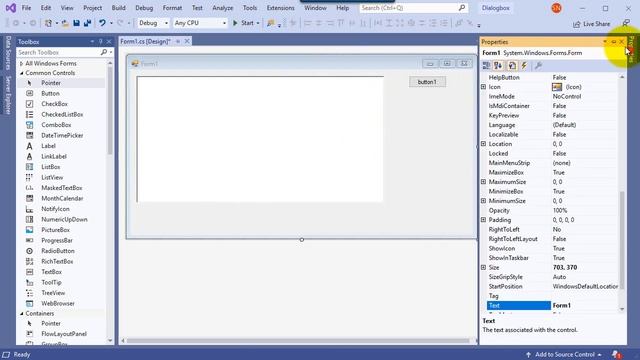Click the Find in Files toolbar icon
The width and height of the screenshot is (640, 360).
(270, 23)
